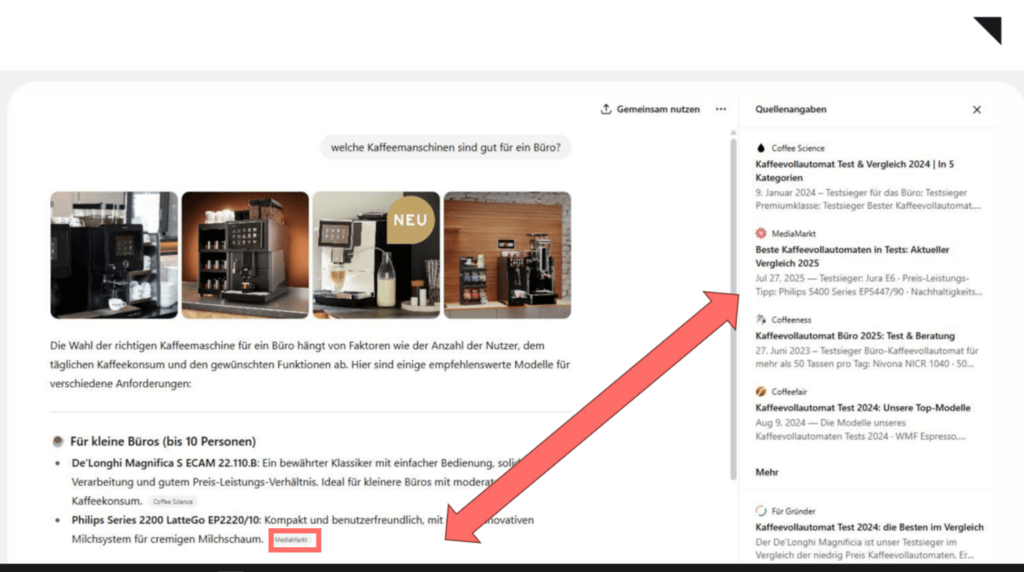Click the Coffee Science citation chip
This screenshot has width=1024, height=572.
coord(172,501)
